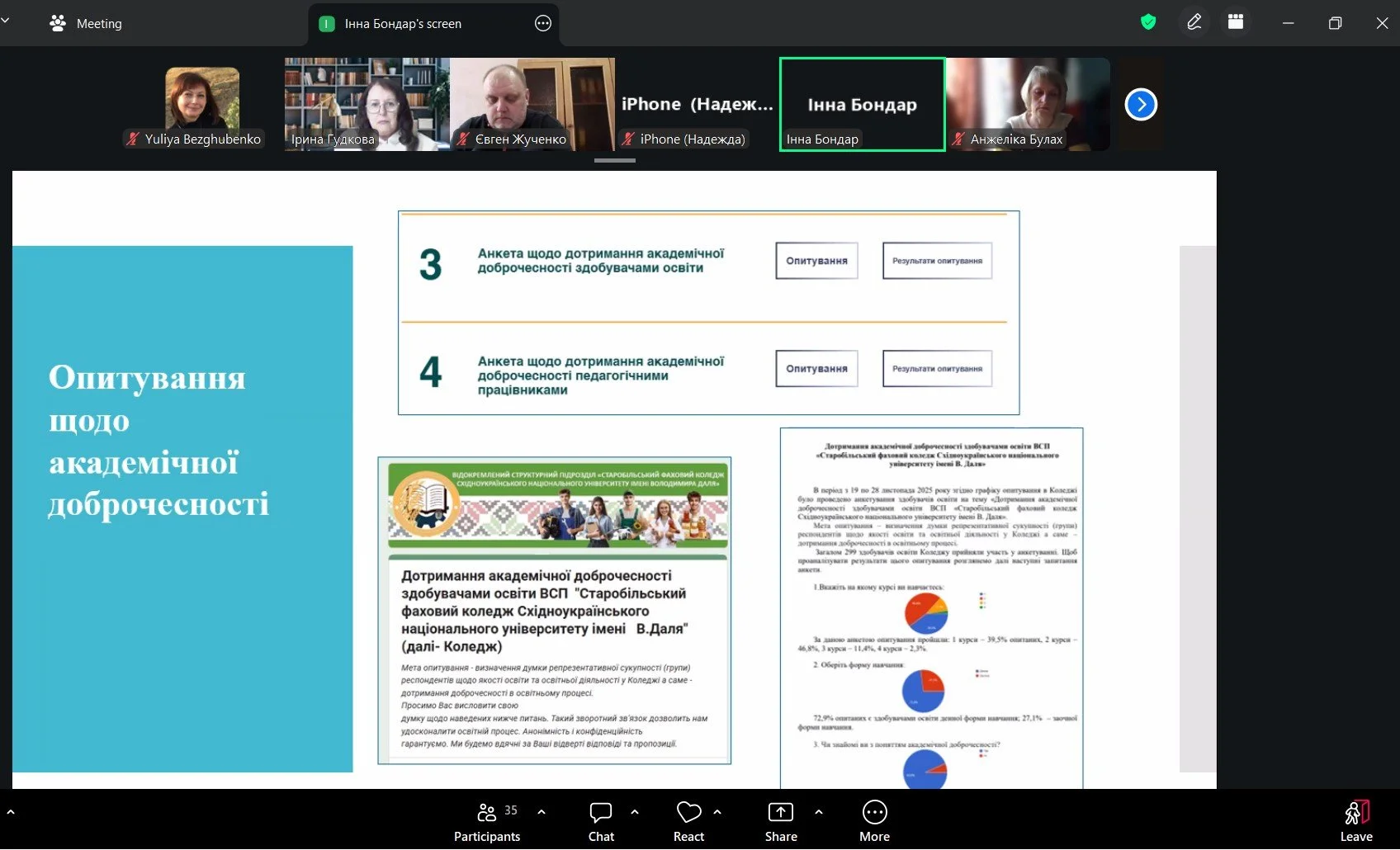Viewport: 1400px width, 850px height.
Task: Click the 'Анкета ... педагогічними працівниками' text
Action: tap(601, 375)
